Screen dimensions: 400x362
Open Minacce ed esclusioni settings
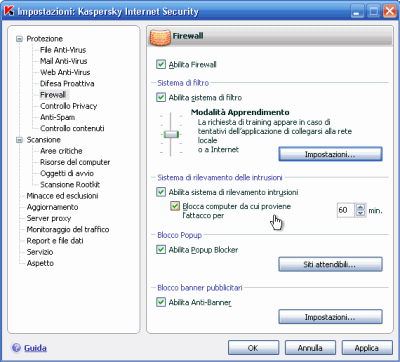tap(62, 196)
